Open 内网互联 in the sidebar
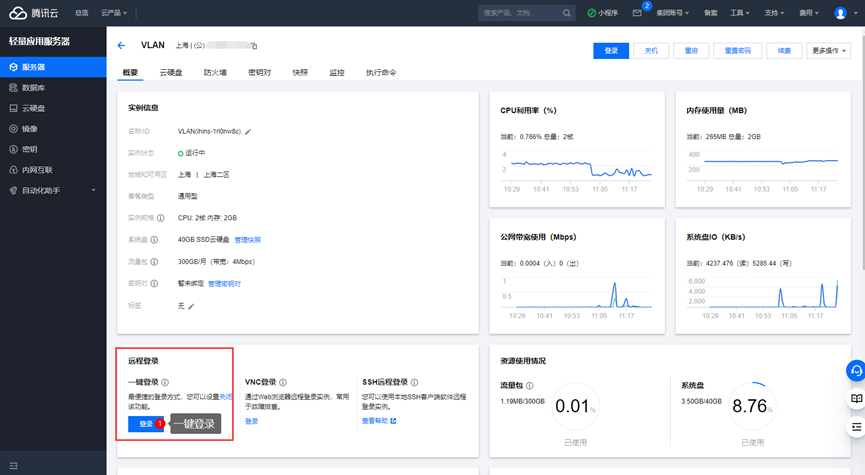This screenshot has height=475, width=865. [x=53, y=170]
